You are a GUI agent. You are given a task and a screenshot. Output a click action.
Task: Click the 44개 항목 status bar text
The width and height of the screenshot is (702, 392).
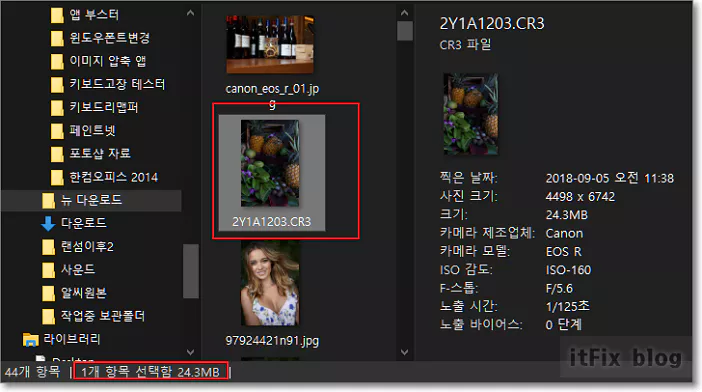pos(32,372)
